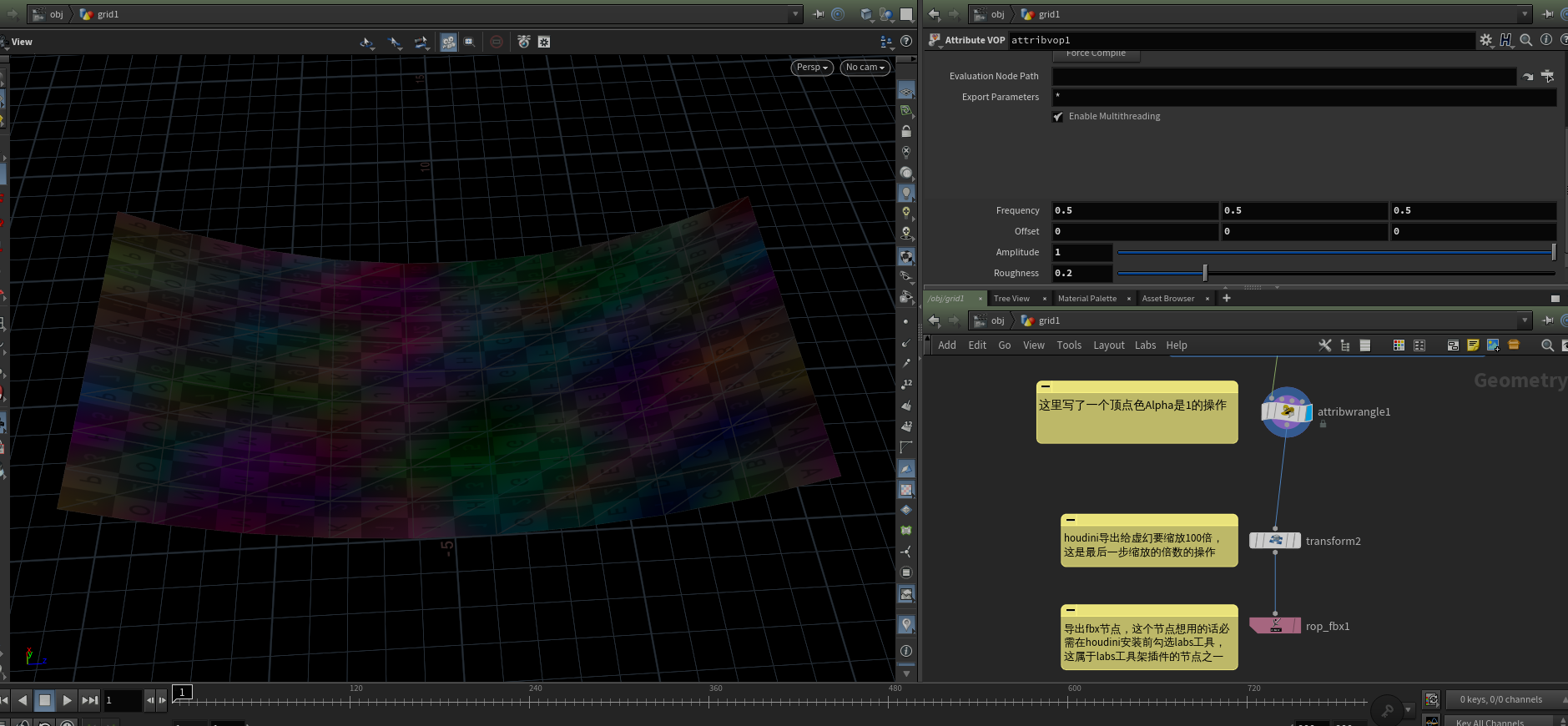Click the sticky note icon in network toolbar
Image resolution: width=1568 pixels, height=726 pixels.
click(x=1473, y=345)
